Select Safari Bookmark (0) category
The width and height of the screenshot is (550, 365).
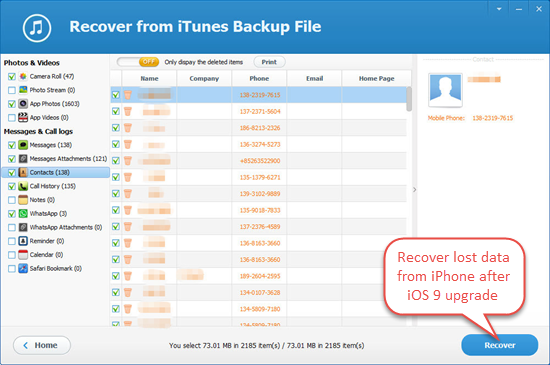pos(56,268)
